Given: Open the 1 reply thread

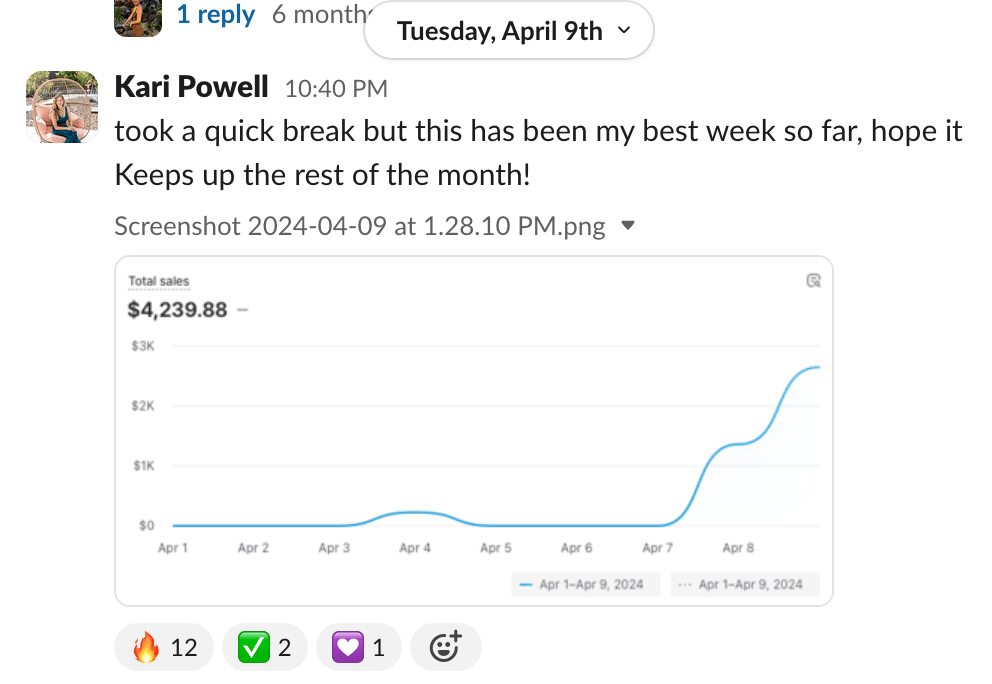Looking at the screenshot, I should (x=215, y=15).
